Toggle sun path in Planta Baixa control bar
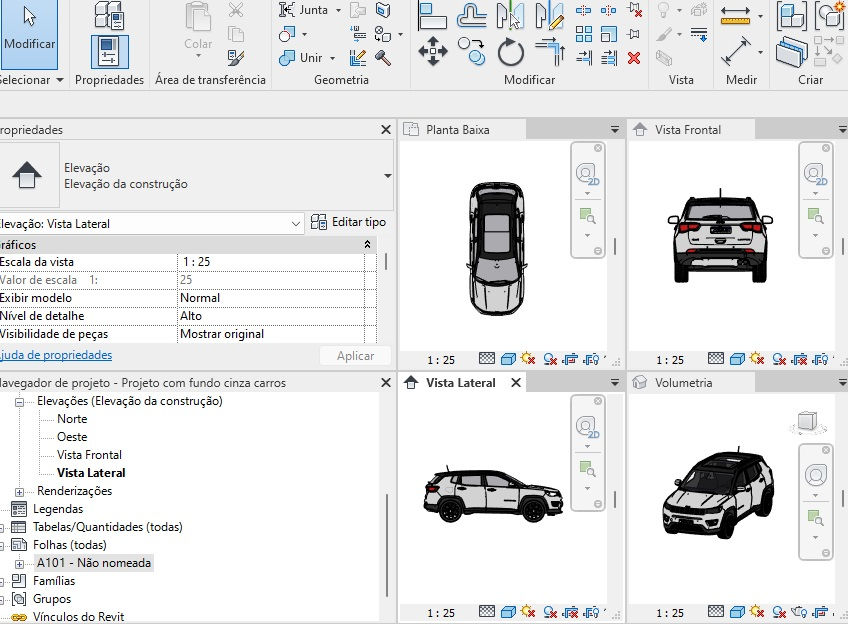The width and height of the screenshot is (848, 624). (528, 359)
